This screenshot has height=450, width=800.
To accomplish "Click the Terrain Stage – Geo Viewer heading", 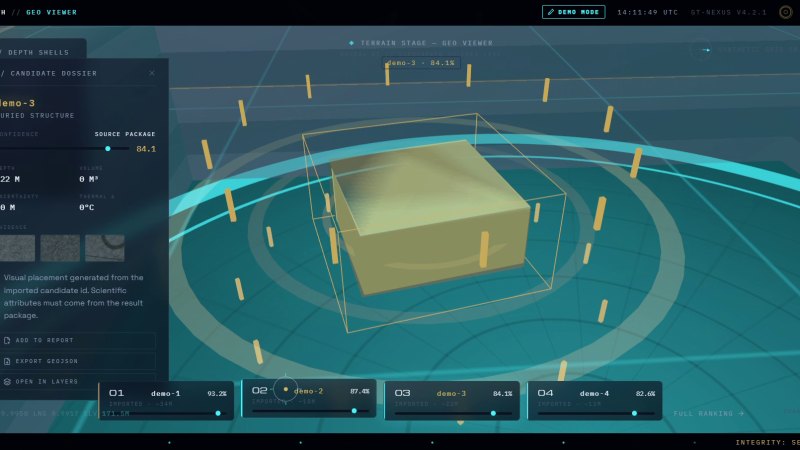I will [427, 43].
